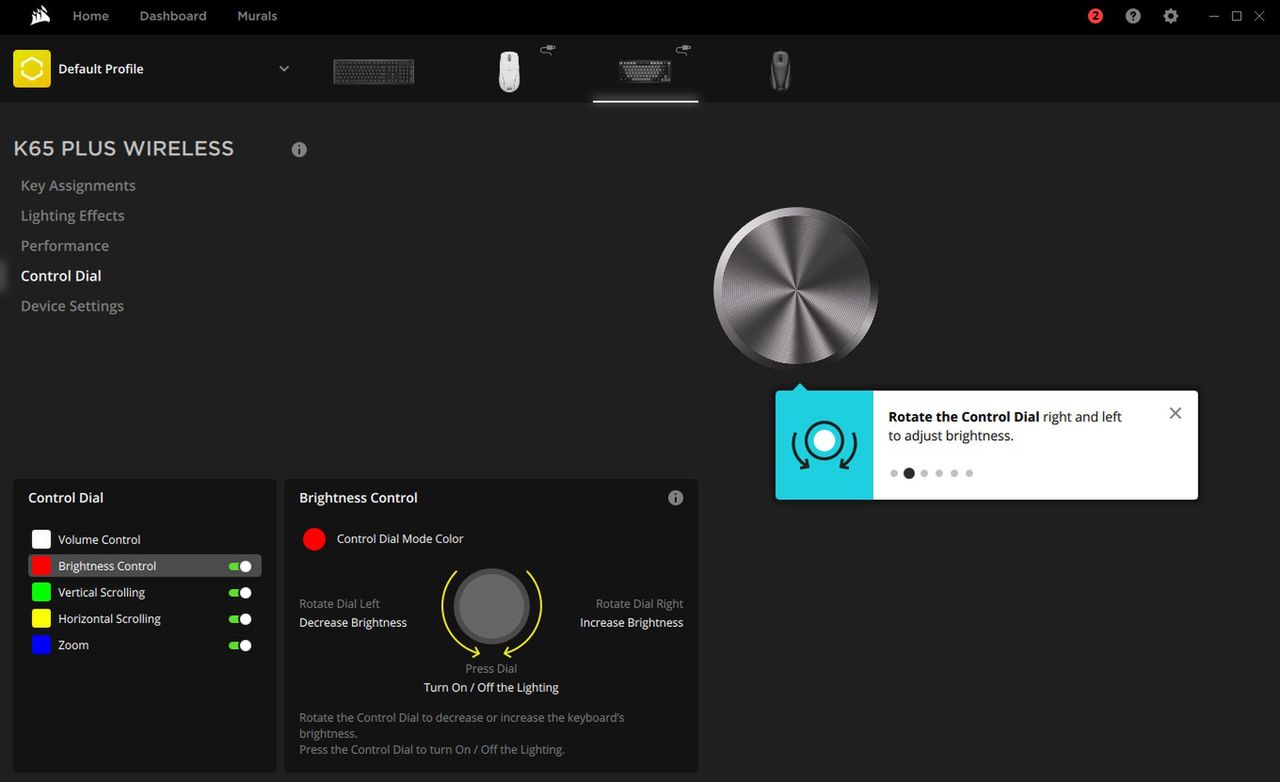Open the settings gear icon
Image resolution: width=1280 pixels, height=782 pixels.
point(1171,16)
